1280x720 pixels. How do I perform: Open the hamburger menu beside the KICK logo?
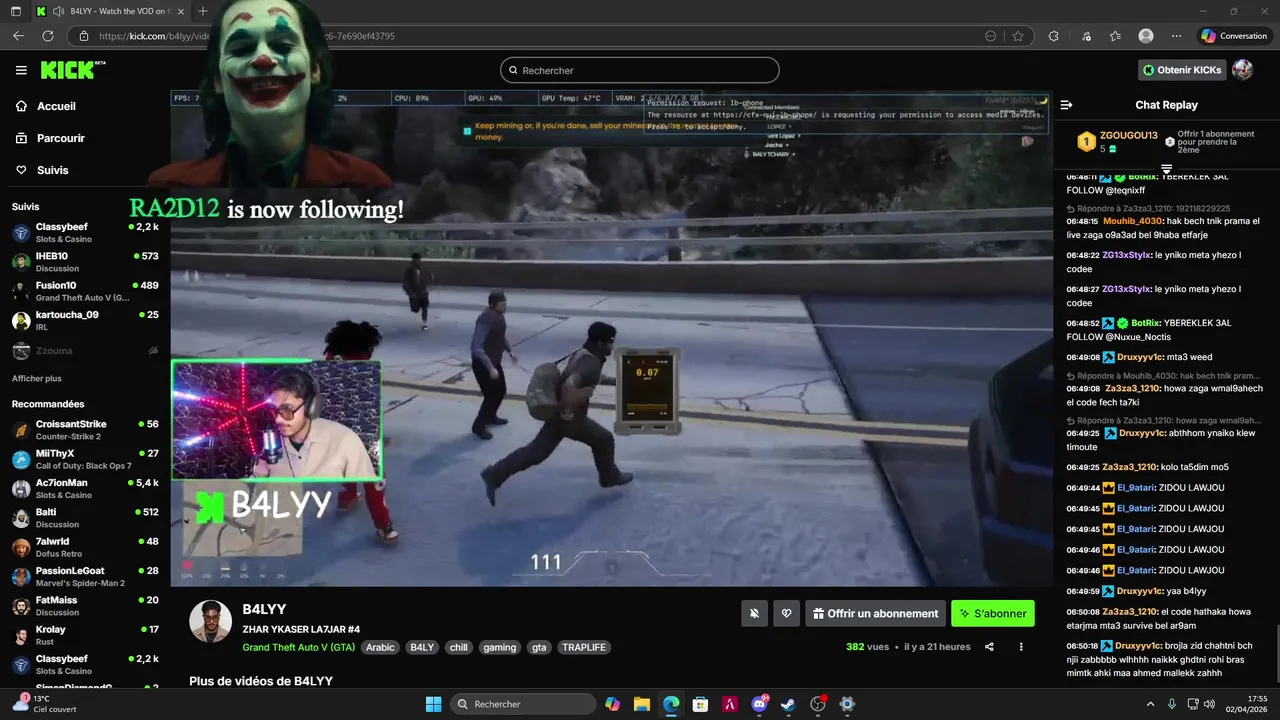21,70
